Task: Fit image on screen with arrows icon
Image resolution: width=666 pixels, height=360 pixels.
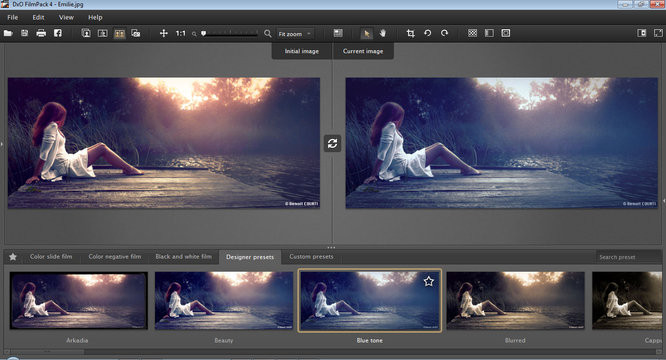Action: tap(164, 33)
